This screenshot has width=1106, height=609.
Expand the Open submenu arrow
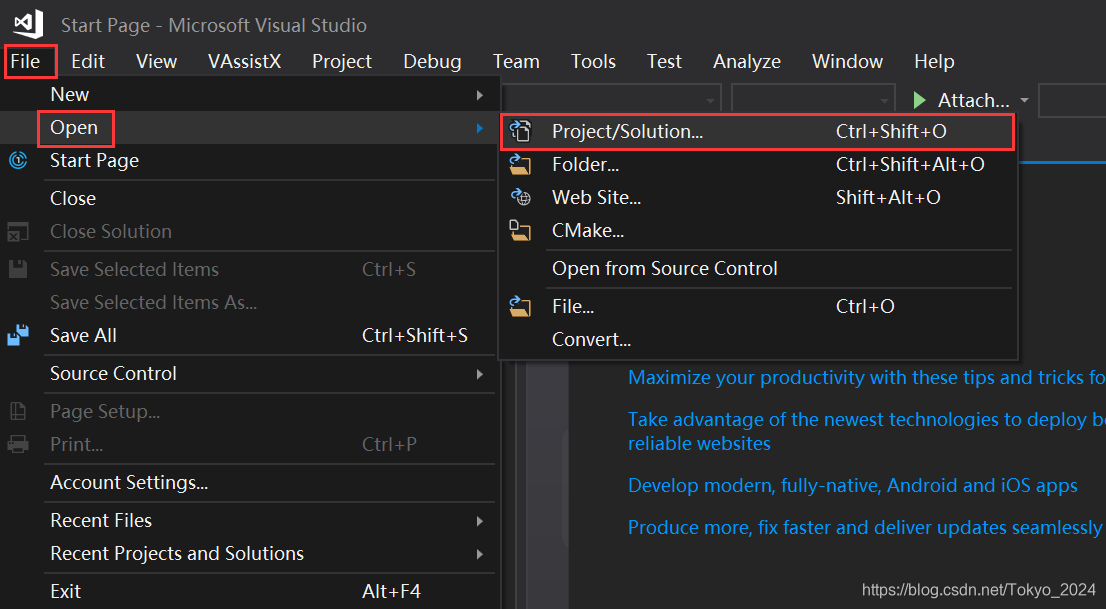[x=480, y=128]
